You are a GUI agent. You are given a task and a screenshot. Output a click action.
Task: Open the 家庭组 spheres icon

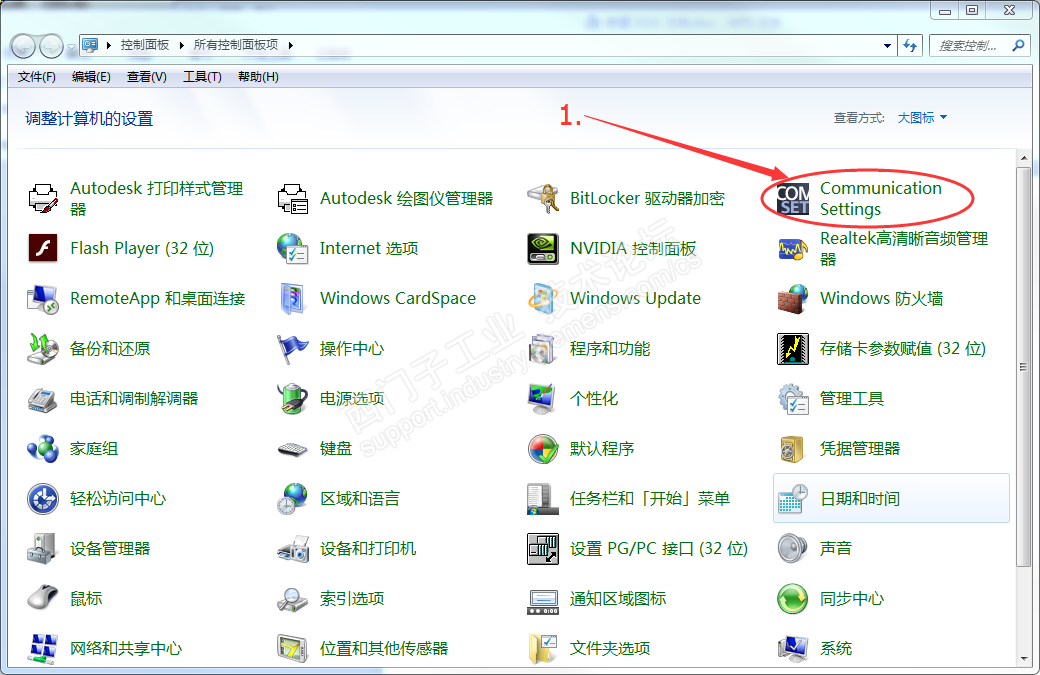point(43,449)
